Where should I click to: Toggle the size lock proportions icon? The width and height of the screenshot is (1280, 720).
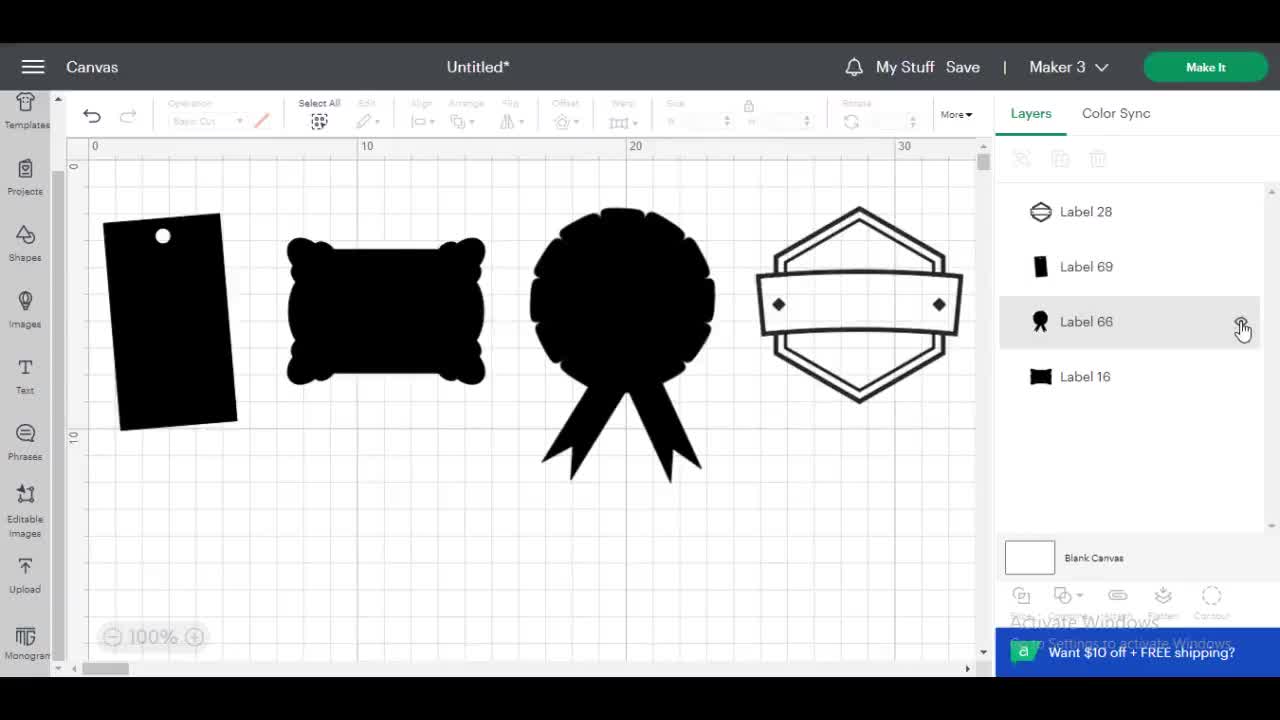coord(748,106)
